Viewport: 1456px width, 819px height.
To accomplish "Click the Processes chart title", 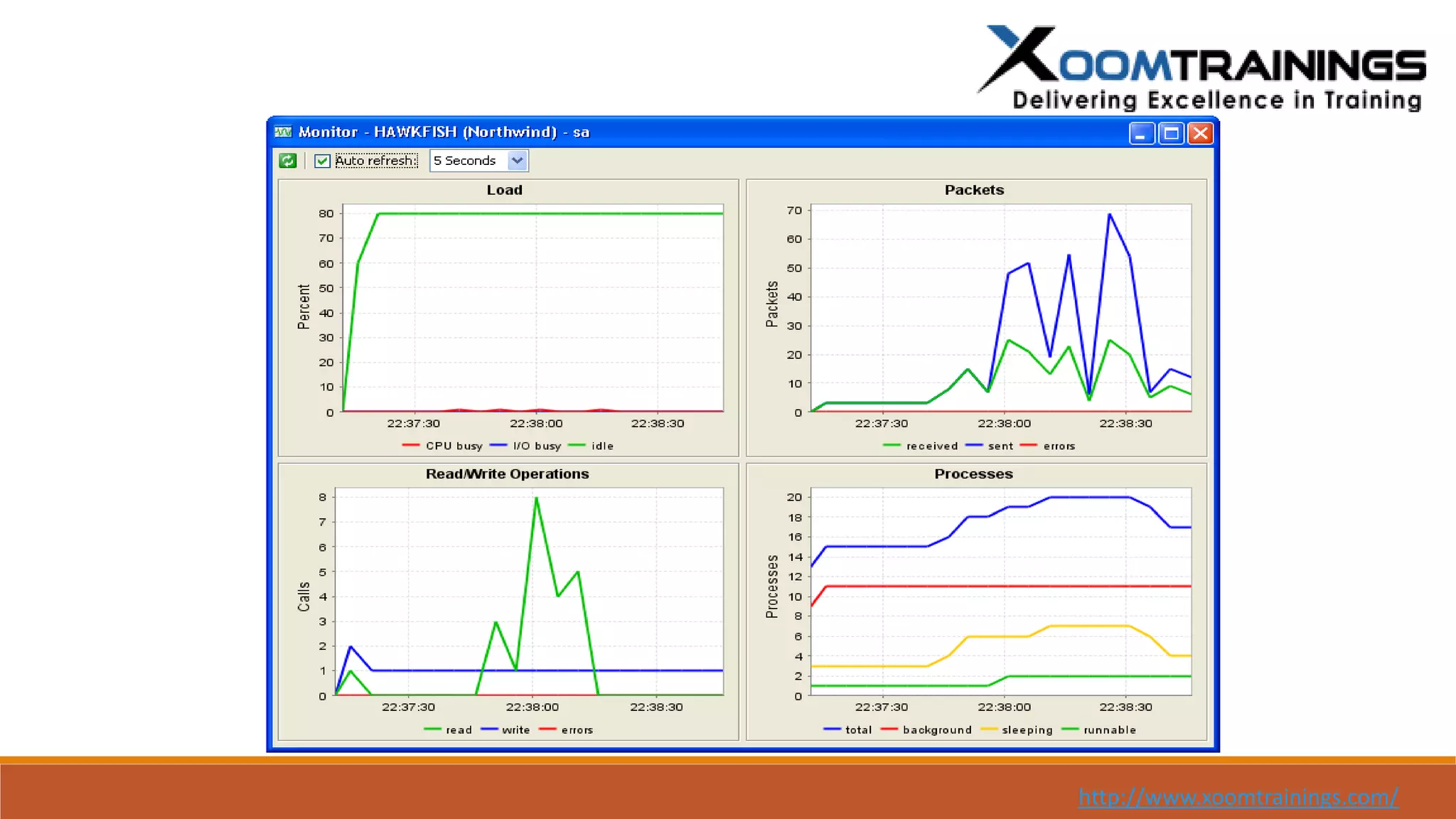I will click(x=973, y=474).
